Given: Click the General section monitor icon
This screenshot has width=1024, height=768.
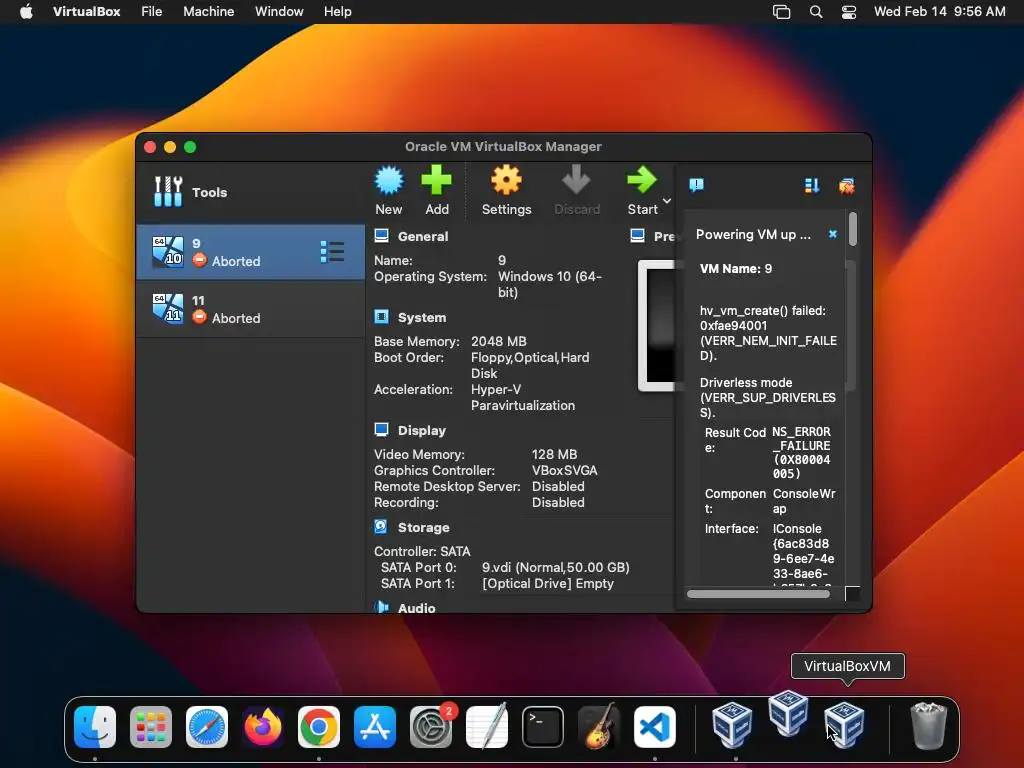Looking at the screenshot, I should tap(381, 236).
